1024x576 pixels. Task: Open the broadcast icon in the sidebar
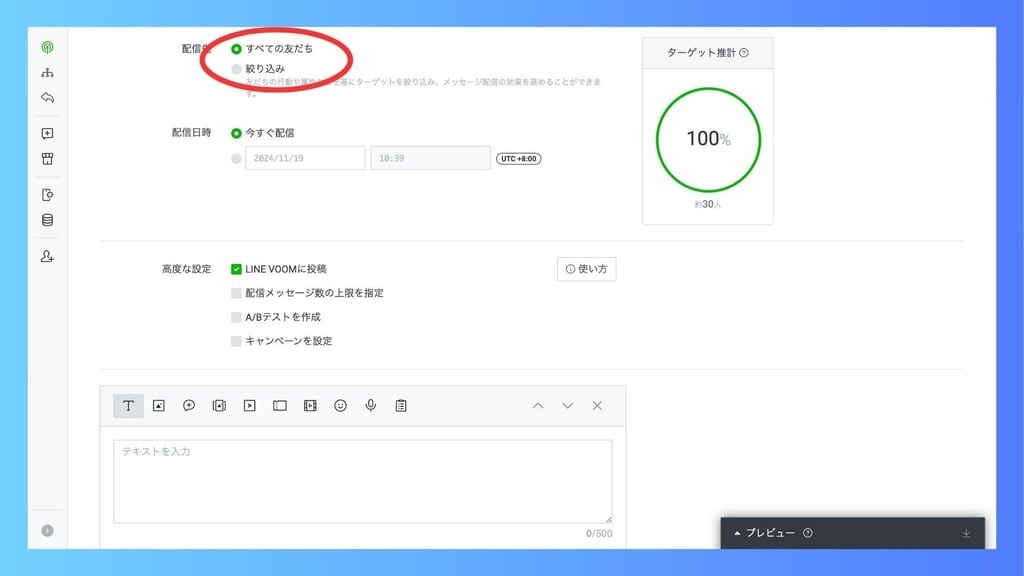click(47, 48)
